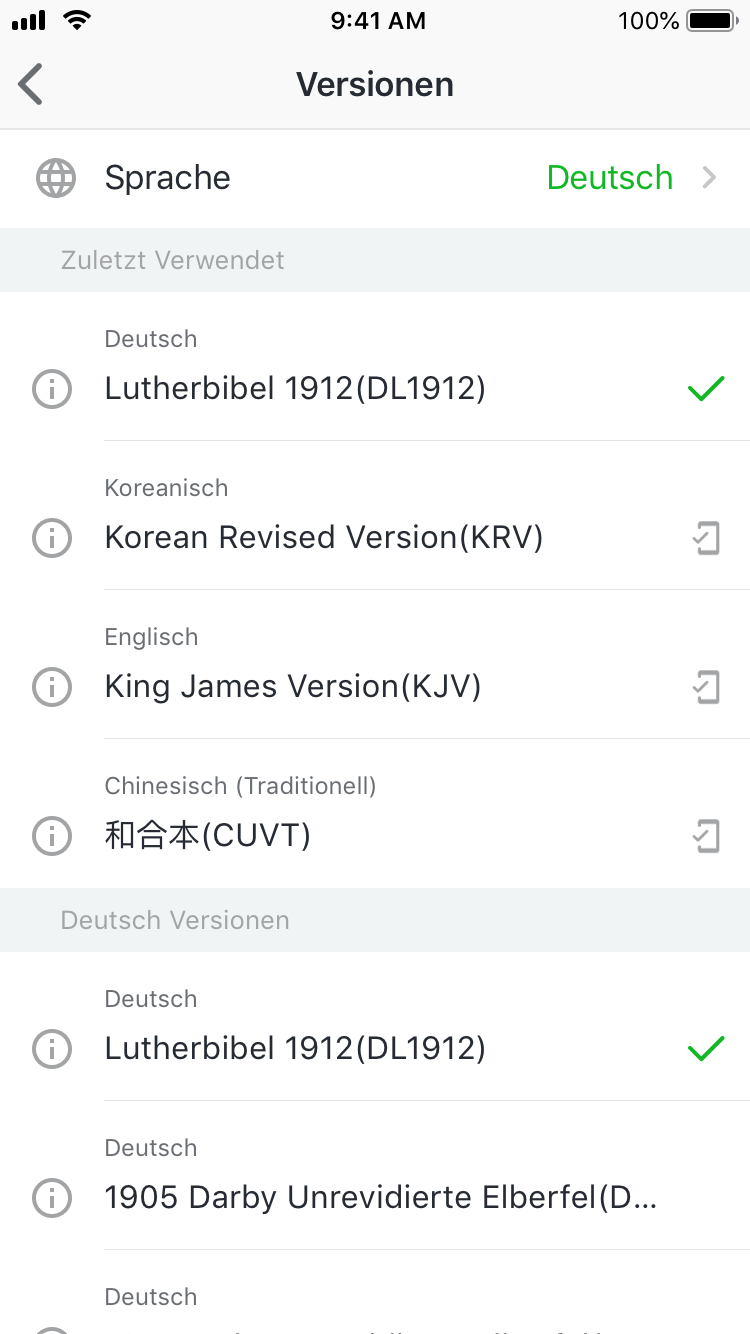750x1334 pixels.
Task: View info for King James Version
Action: pos(52,687)
